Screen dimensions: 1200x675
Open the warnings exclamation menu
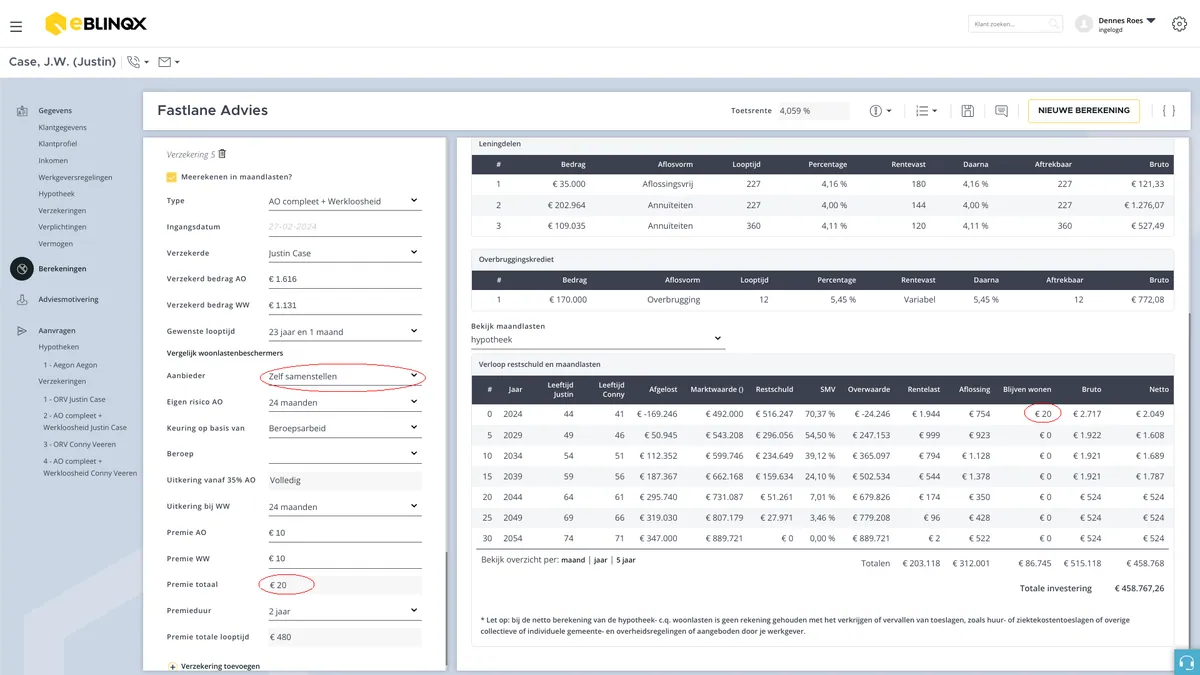[x=880, y=111]
